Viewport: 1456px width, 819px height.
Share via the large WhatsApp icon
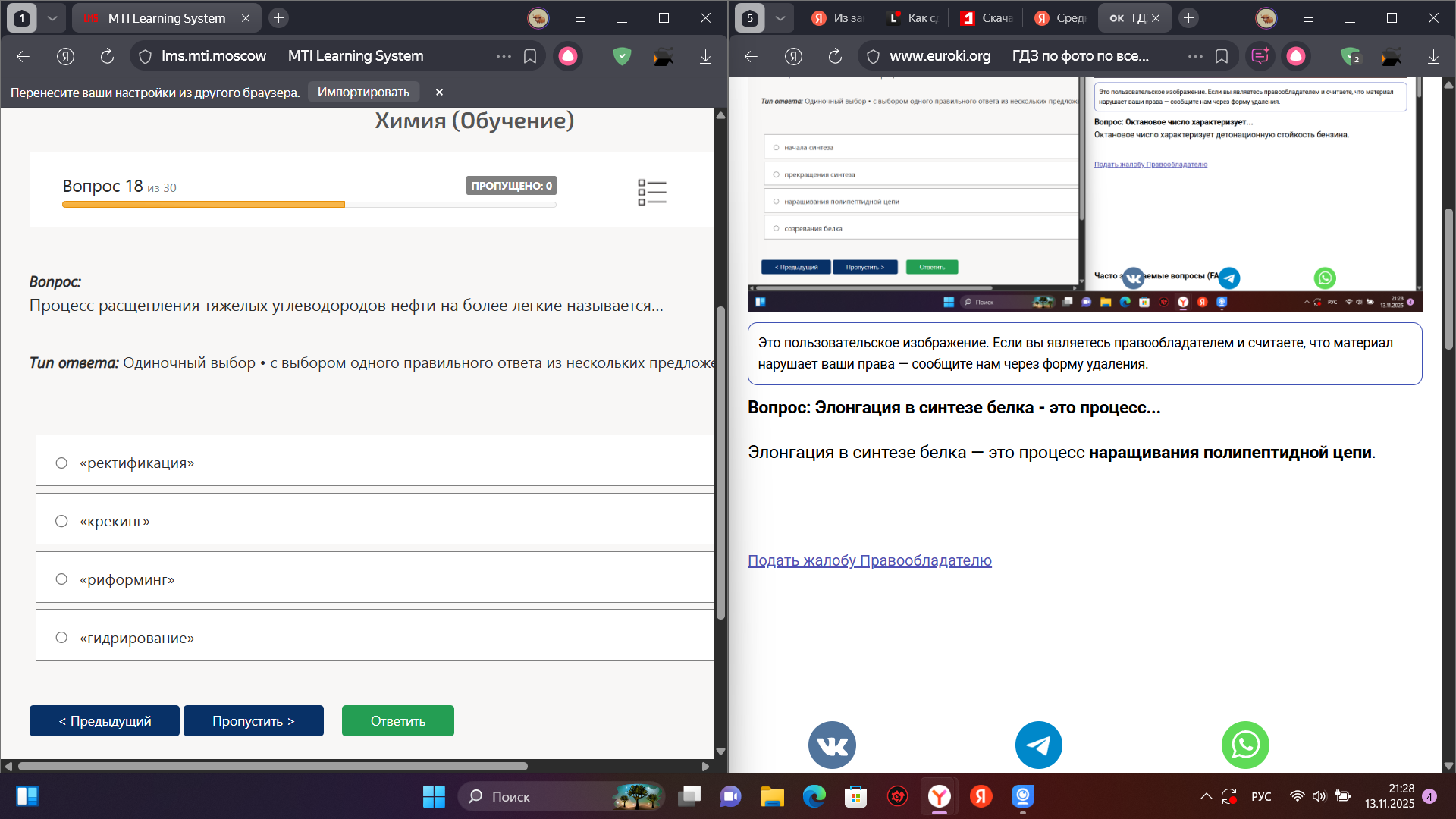point(1245,745)
